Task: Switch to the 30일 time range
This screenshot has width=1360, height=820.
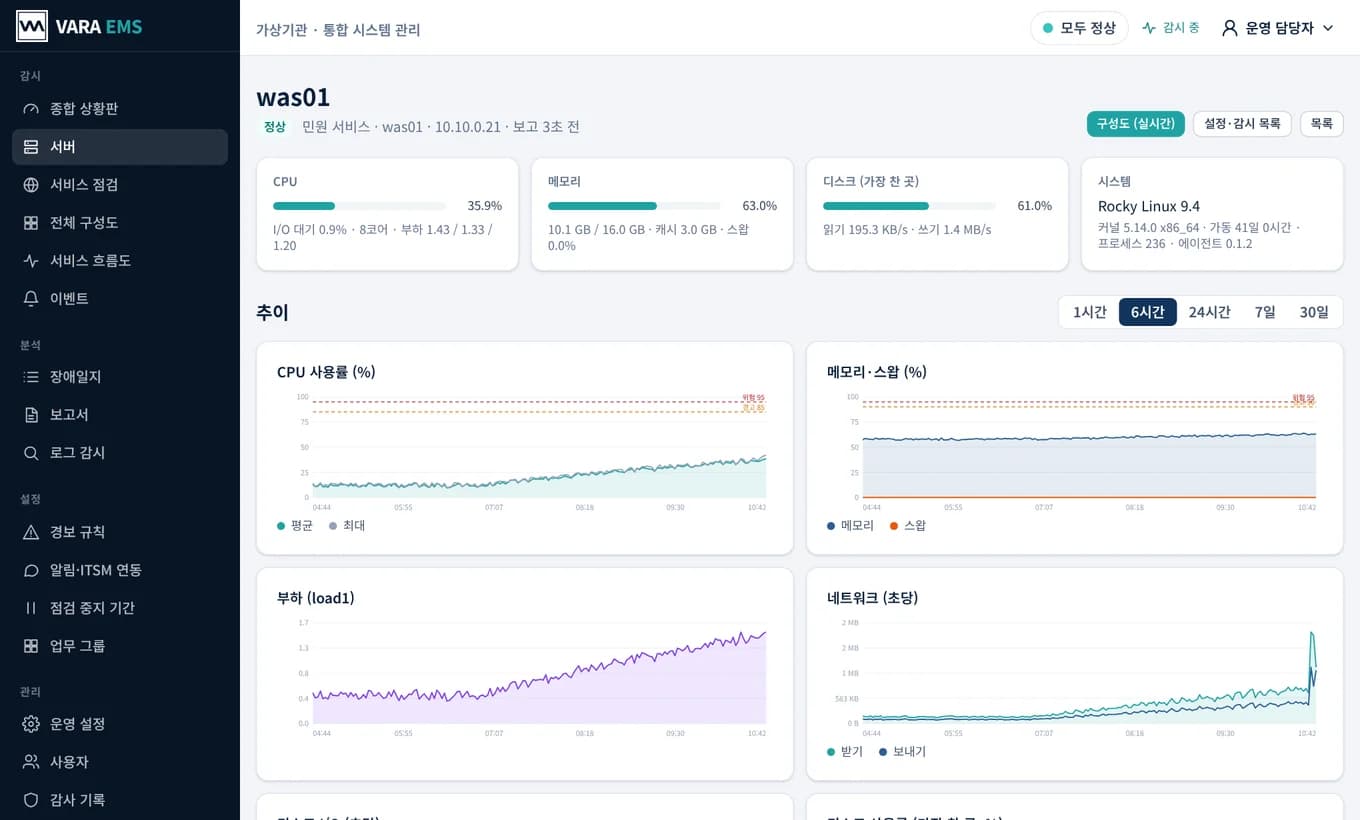Action: (x=1314, y=312)
